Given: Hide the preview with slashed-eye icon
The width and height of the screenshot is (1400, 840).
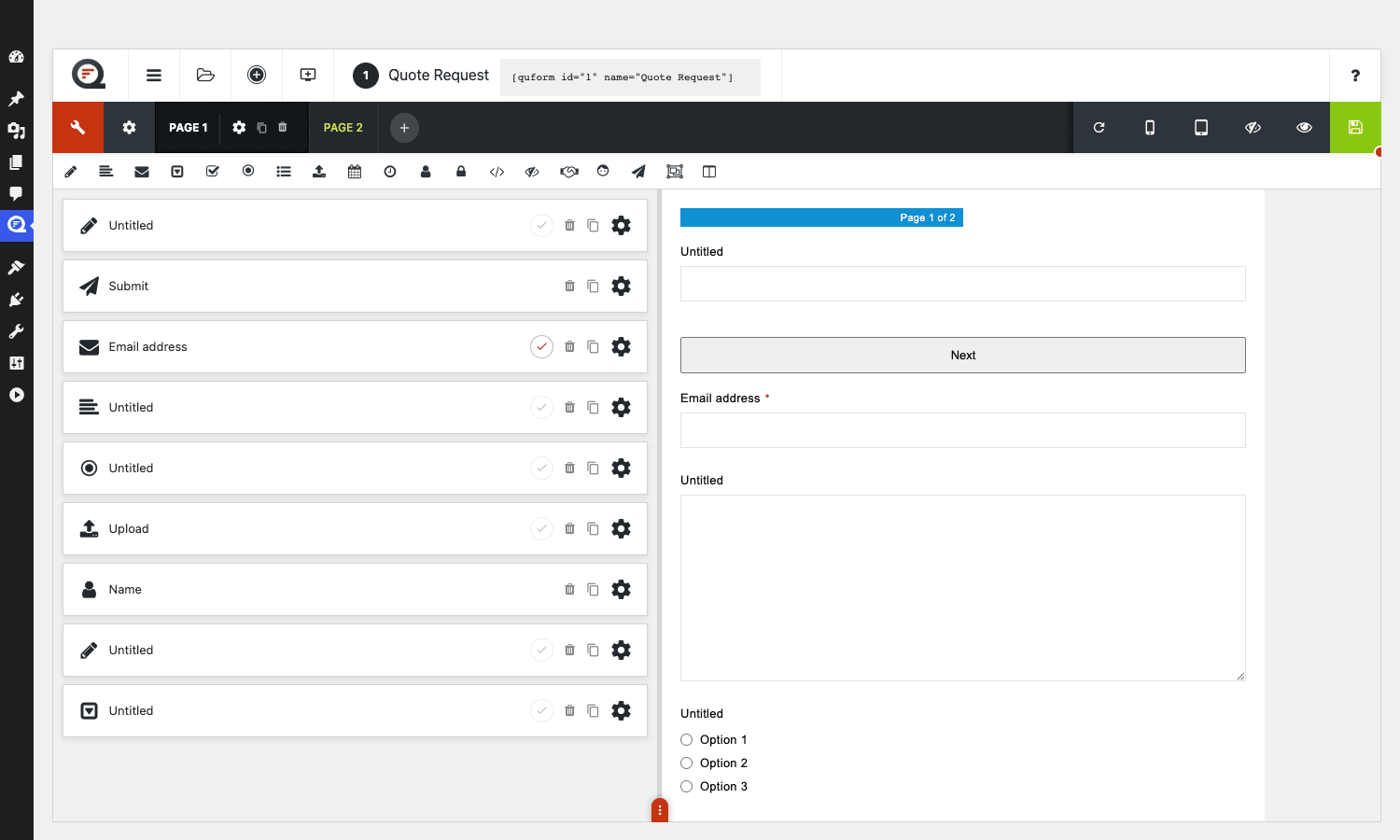Looking at the screenshot, I should (x=1253, y=128).
